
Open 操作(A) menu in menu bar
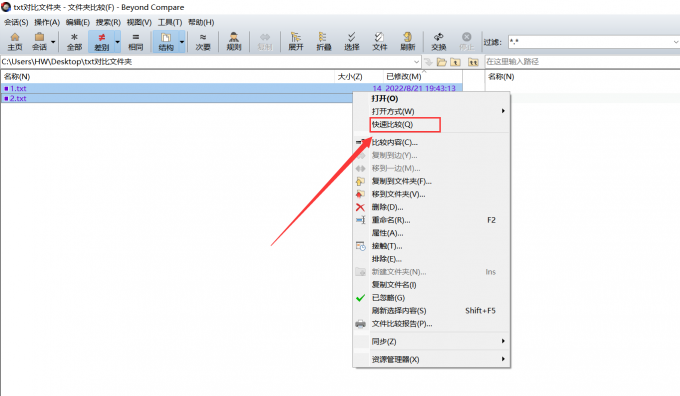point(47,22)
